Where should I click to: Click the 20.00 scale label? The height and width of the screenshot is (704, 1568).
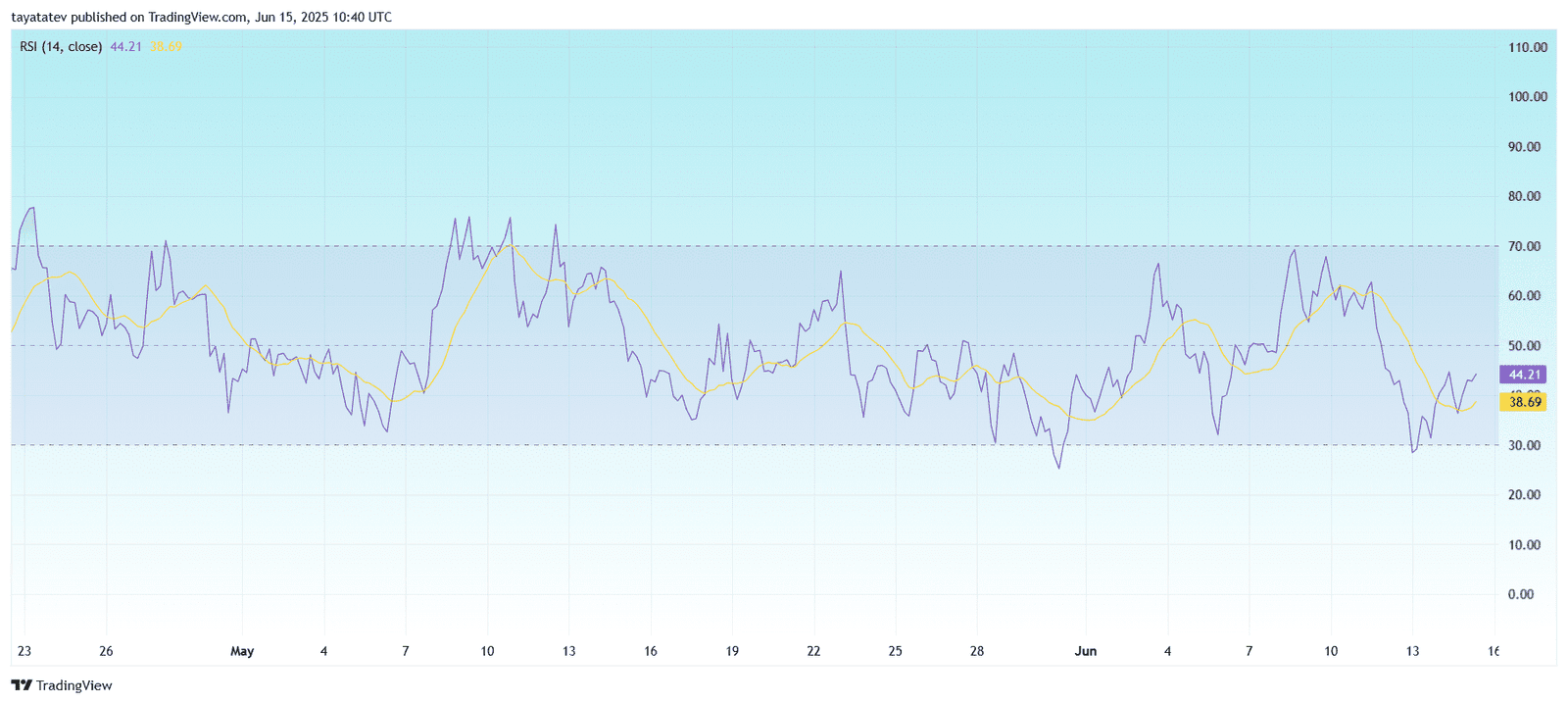click(1524, 494)
